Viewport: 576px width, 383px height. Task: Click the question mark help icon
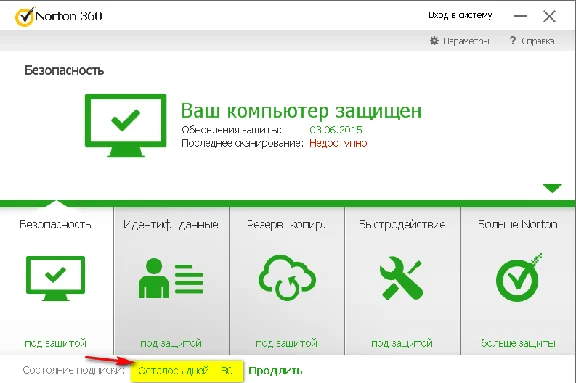click(x=513, y=40)
